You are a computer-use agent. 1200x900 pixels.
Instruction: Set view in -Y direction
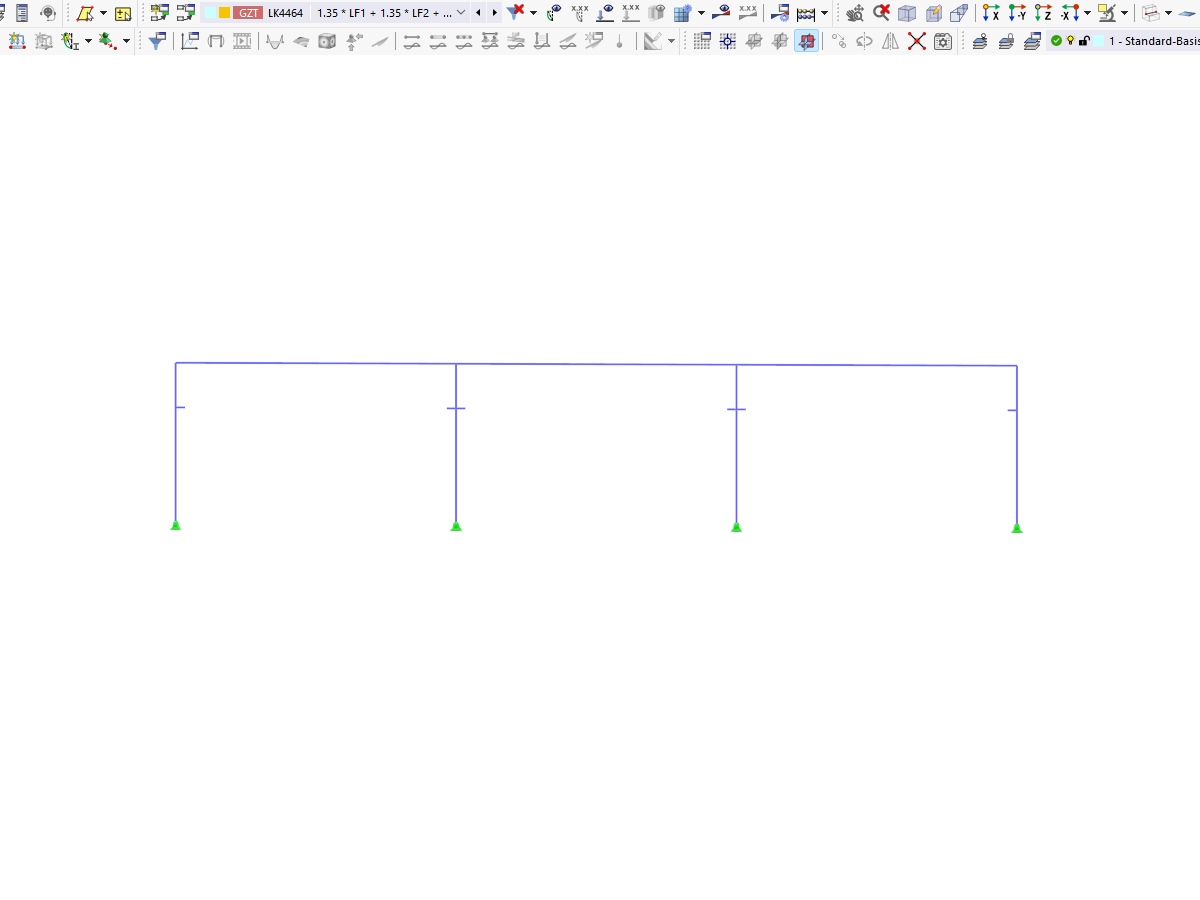tap(1016, 13)
